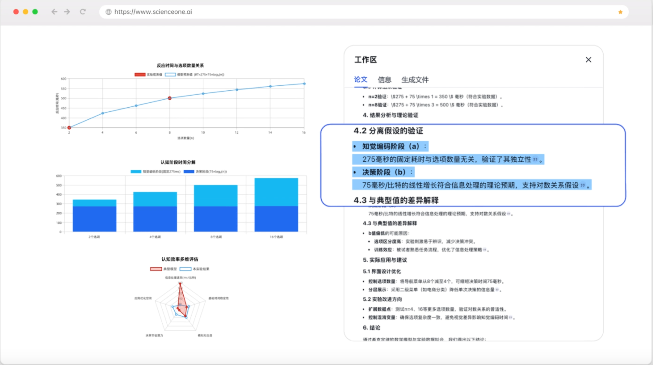Click the 认知阶段时间分解 chart title

(x=178, y=162)
